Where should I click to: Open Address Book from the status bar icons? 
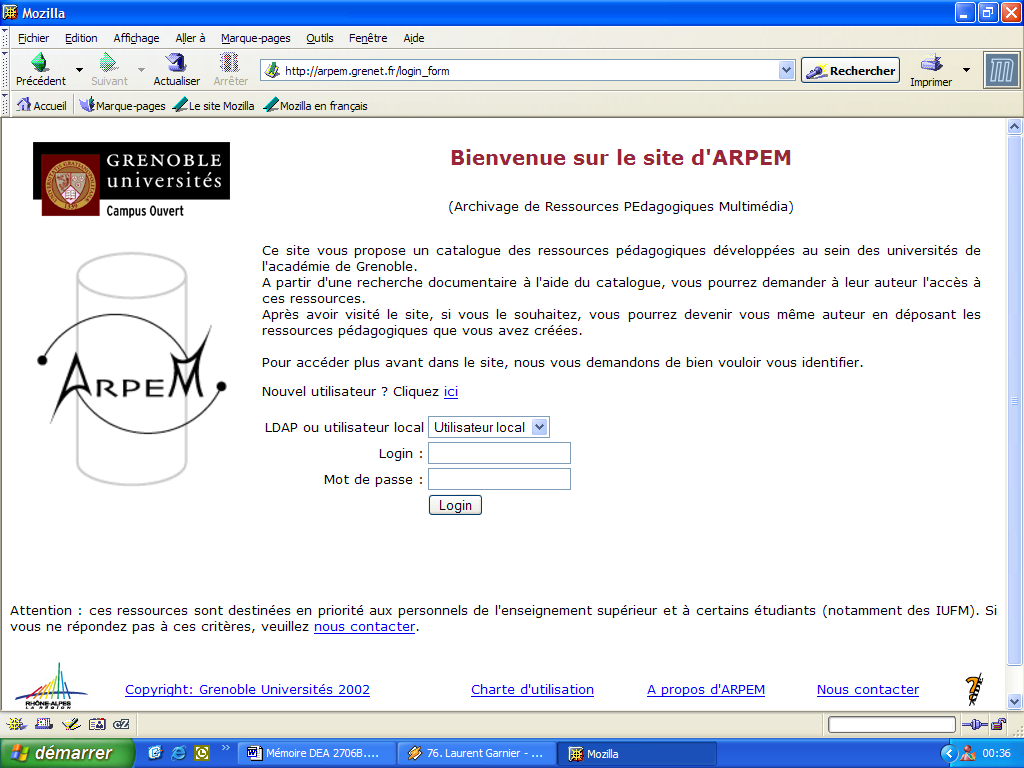tap(97, 724)
